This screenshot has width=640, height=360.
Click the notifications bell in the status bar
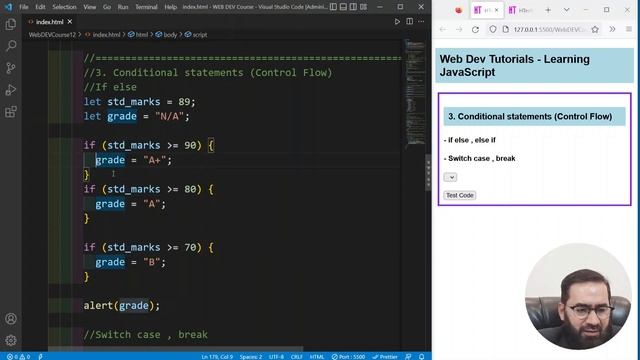click(x=422, y=357)
